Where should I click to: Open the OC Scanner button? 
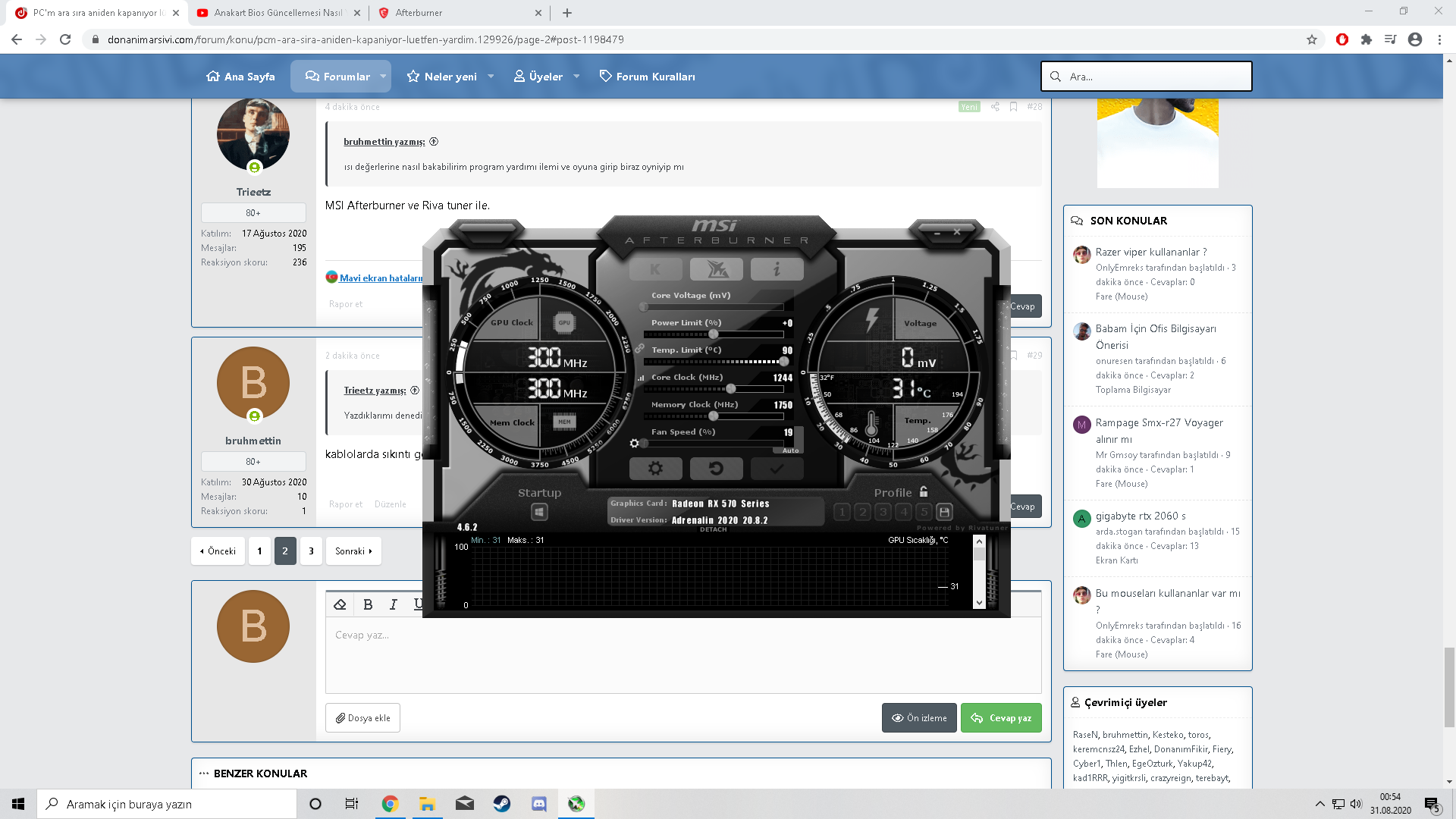(x=716, y=268)
